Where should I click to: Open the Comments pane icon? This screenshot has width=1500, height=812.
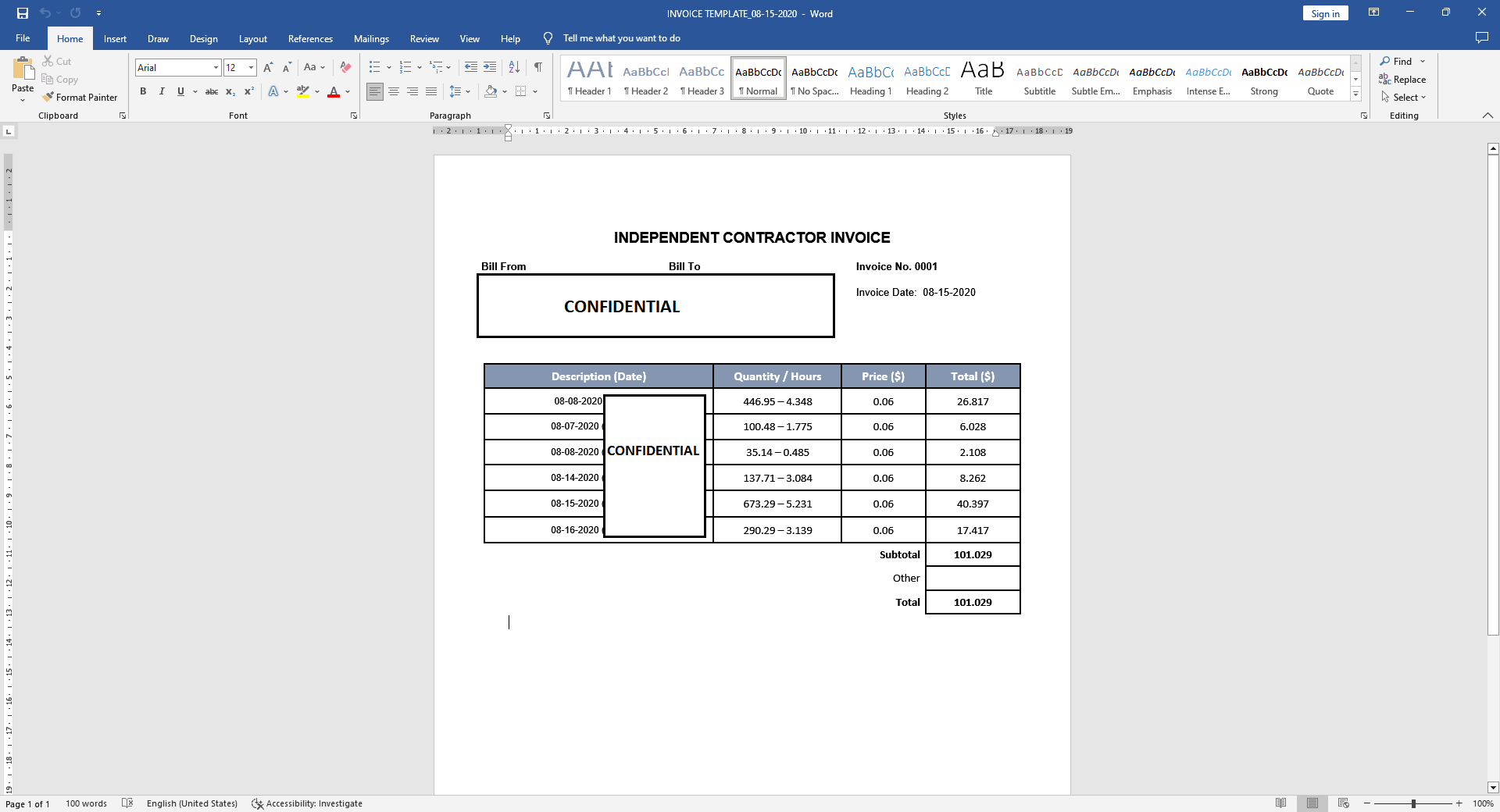coord(1482,38)
